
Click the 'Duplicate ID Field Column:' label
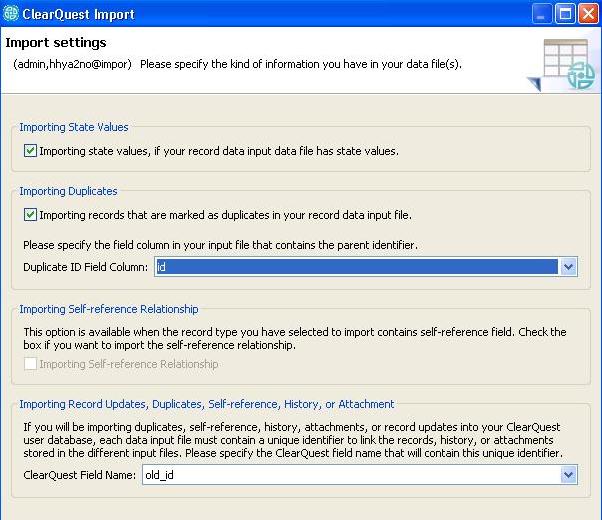(86, 267)
